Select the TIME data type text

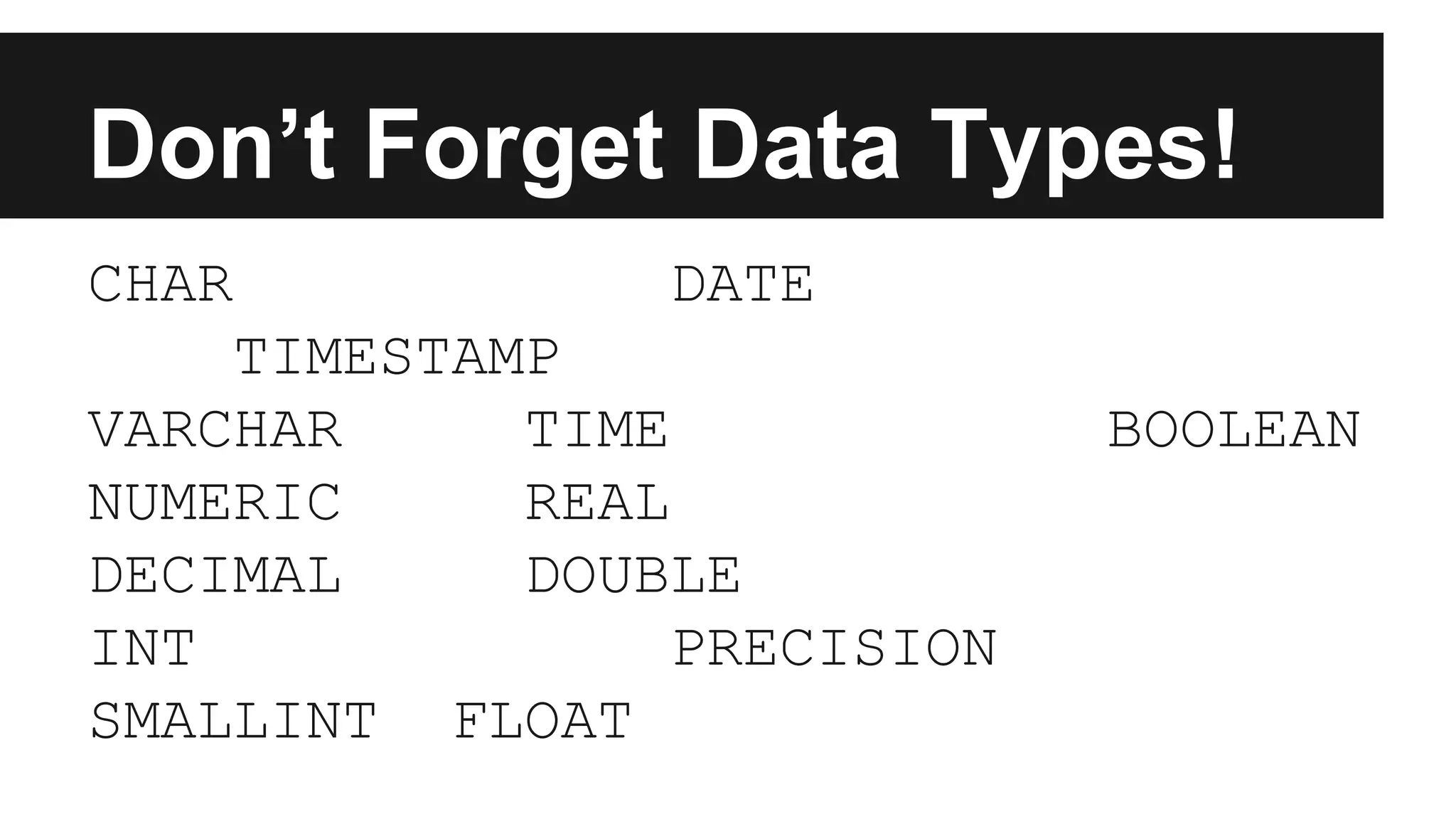(597, 429)
